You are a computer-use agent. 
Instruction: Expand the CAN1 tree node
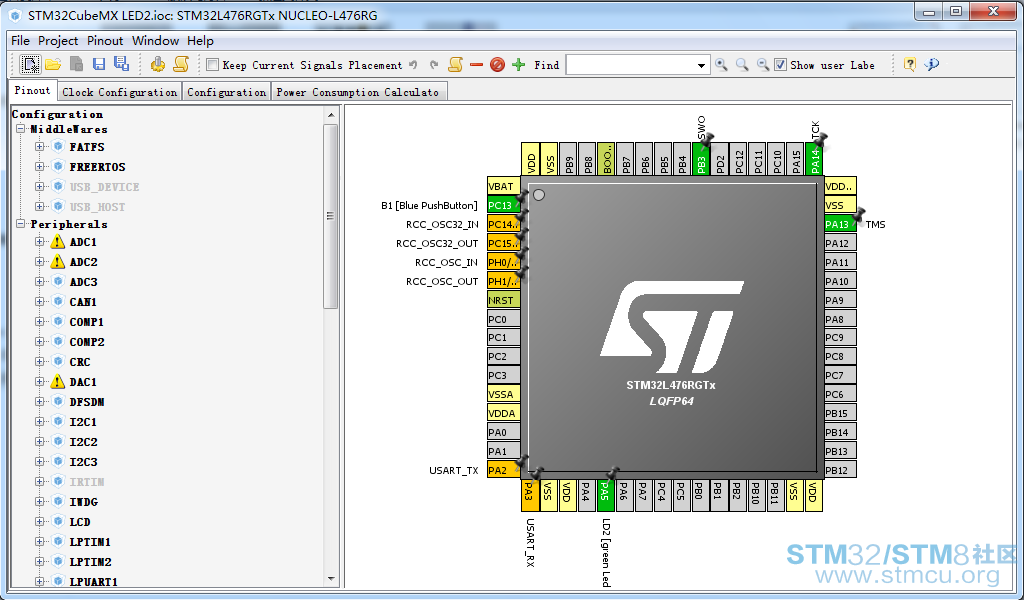coord(40,302)
